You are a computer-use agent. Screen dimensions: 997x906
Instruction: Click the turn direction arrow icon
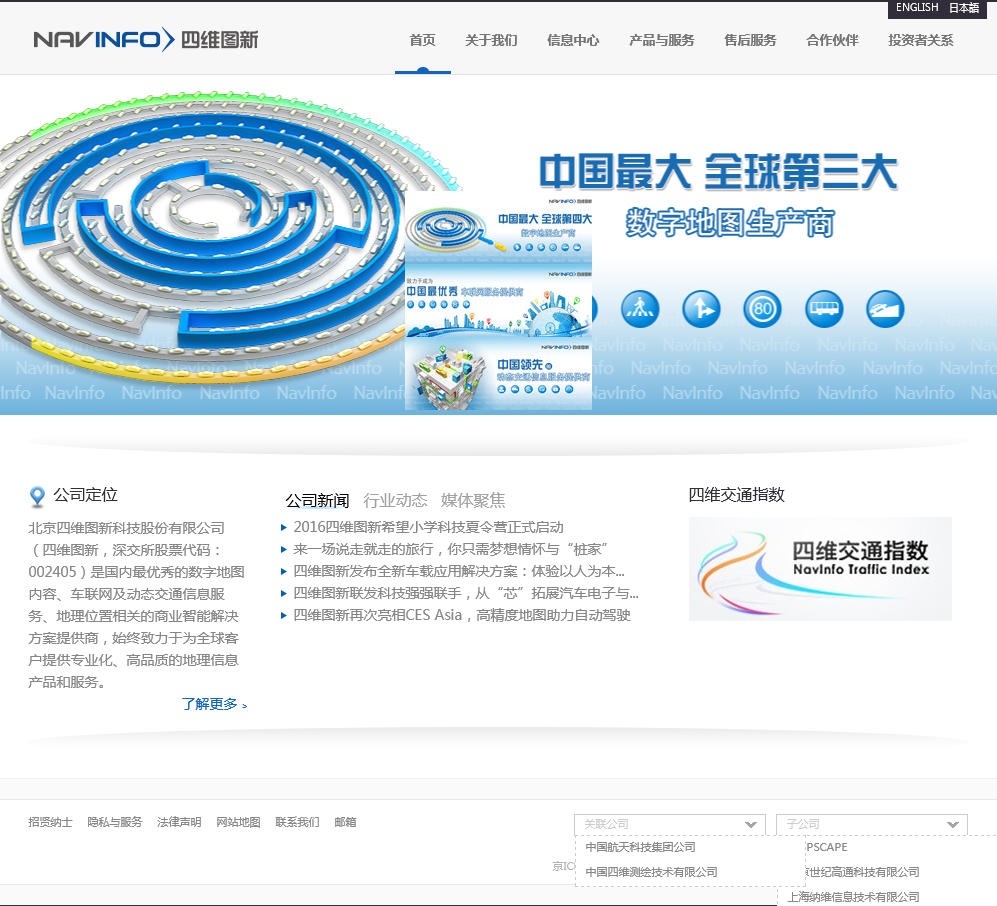[x=701, y=309]
